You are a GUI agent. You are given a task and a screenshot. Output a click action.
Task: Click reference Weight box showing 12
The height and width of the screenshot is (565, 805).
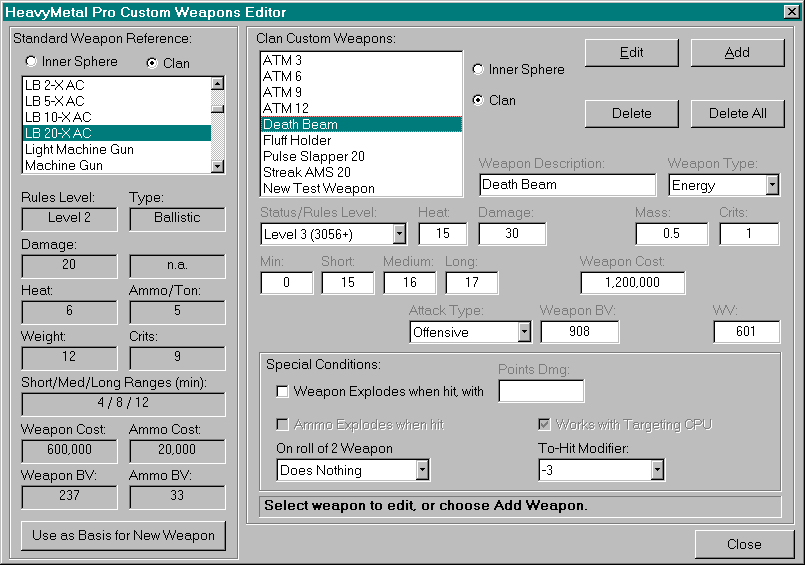pyautogui.click(x=69, y=357)
